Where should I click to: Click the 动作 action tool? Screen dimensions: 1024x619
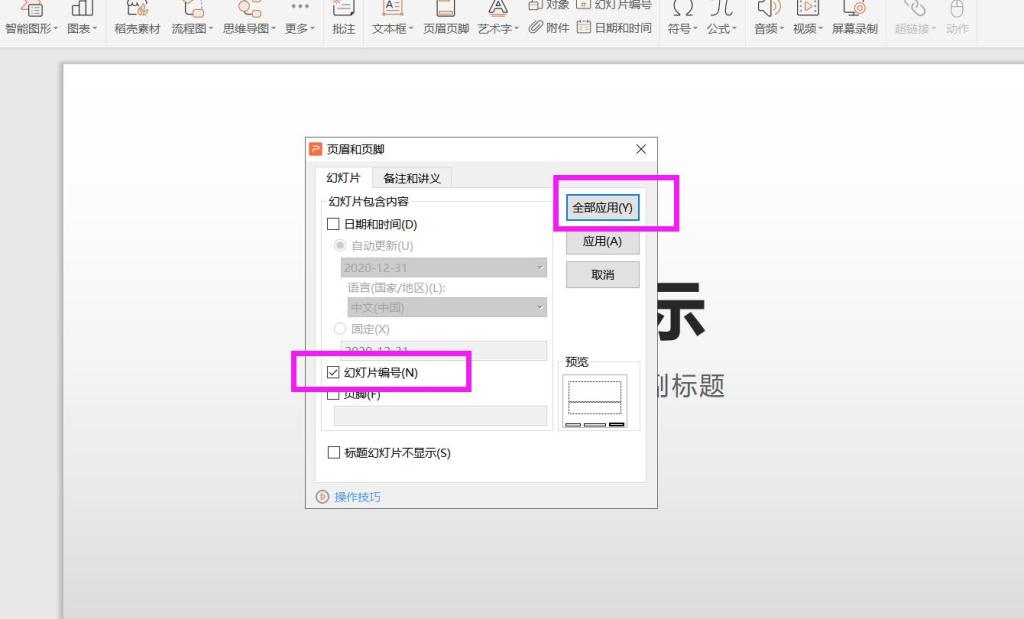click(957, 18)
